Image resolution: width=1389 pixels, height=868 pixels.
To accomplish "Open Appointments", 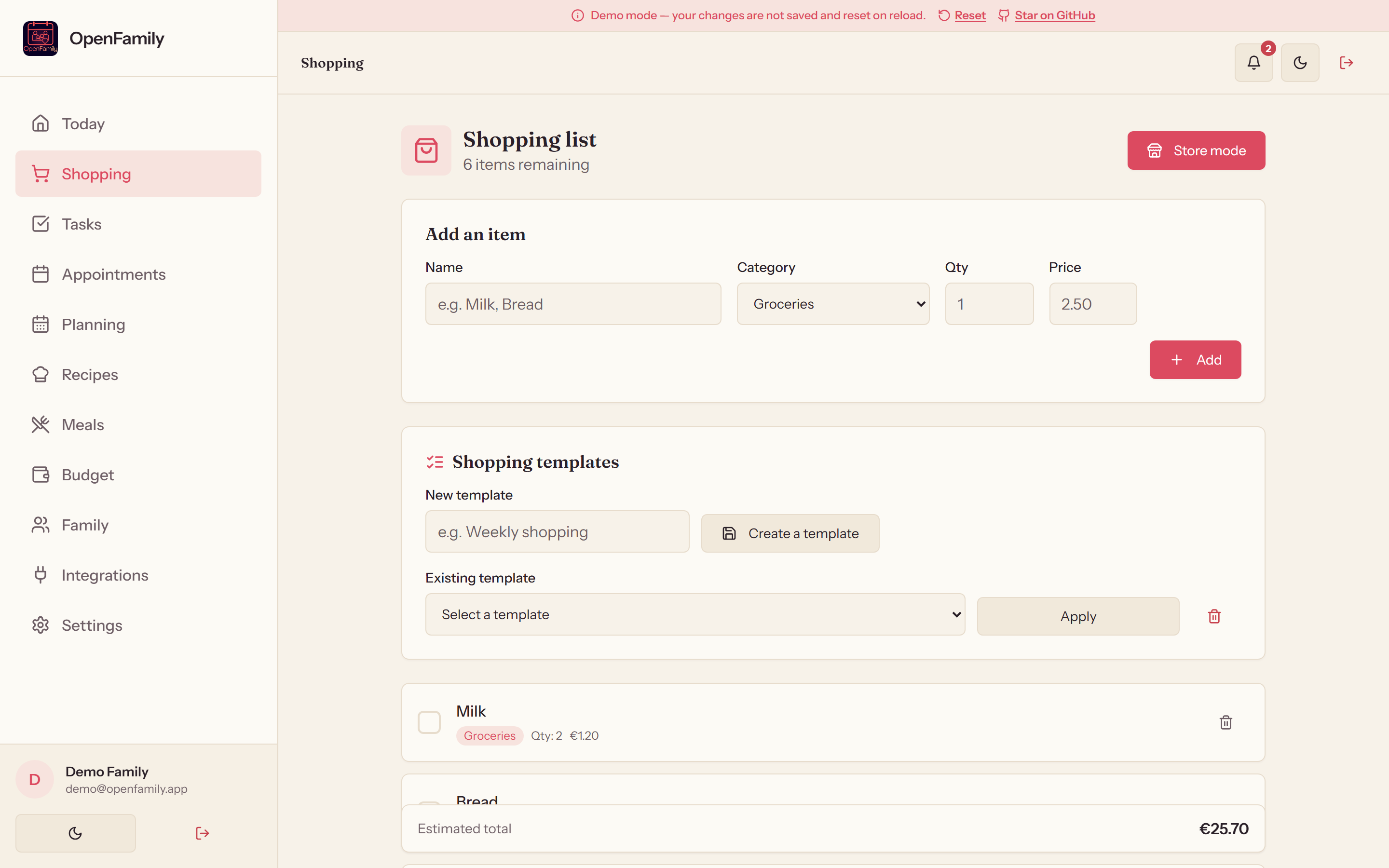I will tap(138, 274).
